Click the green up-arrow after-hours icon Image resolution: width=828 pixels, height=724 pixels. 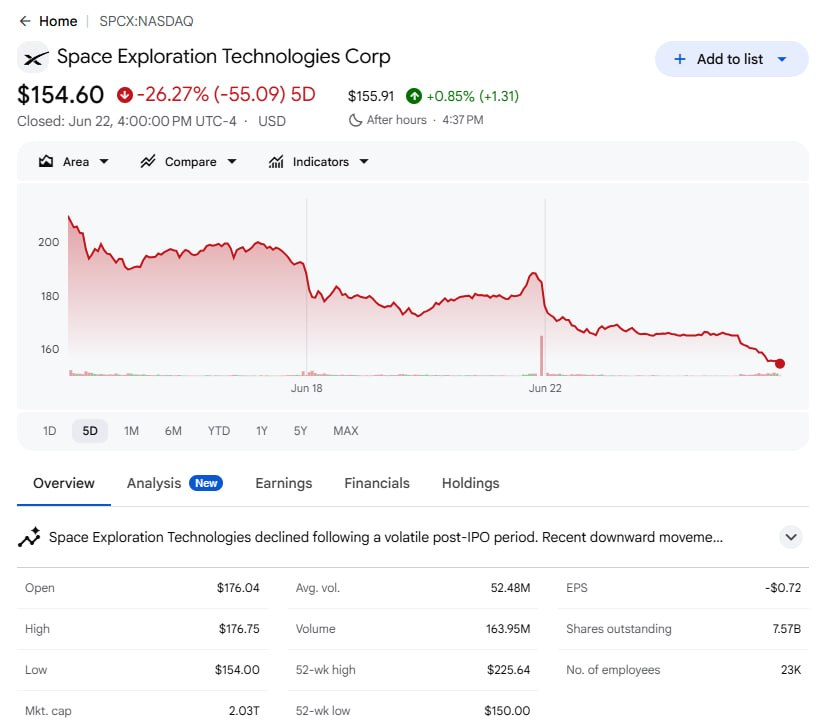click(414, 96)
